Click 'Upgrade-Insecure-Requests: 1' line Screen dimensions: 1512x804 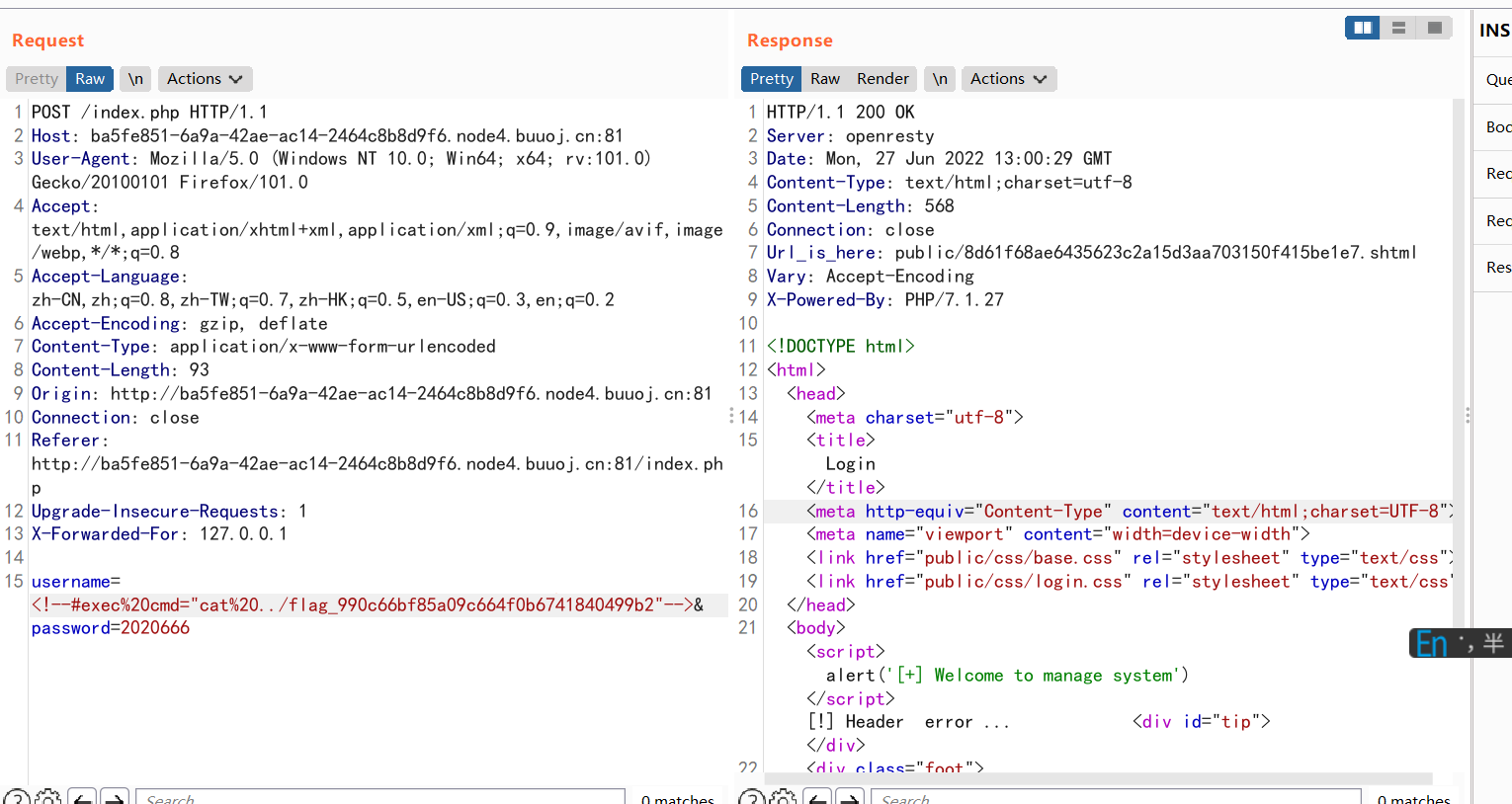tap(169, 512)
